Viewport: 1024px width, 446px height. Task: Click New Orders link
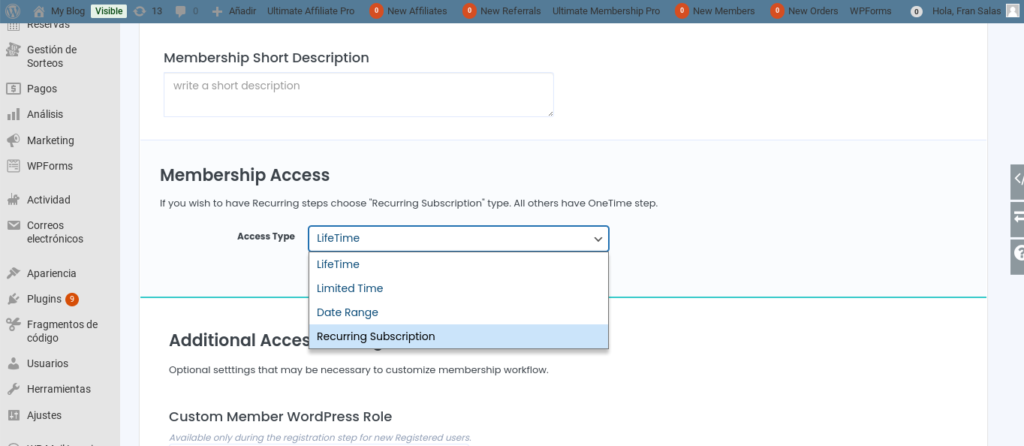click(x=813, y=11)
